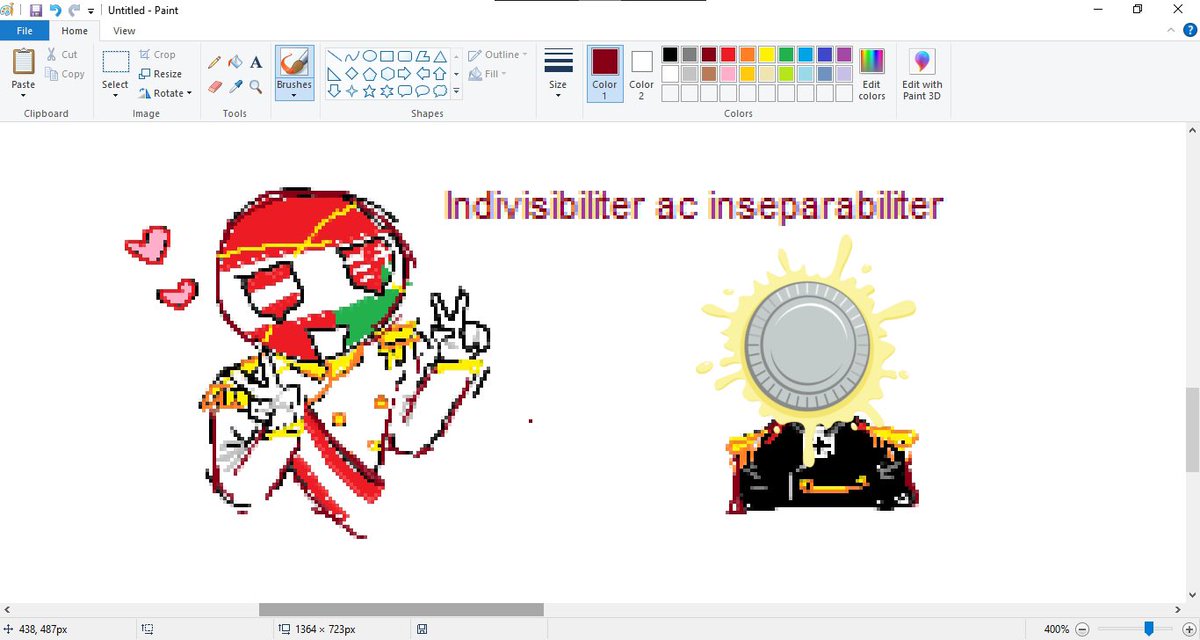Choose the Cloud callout shape
The image size is (1200, 640).
[439, 91]
